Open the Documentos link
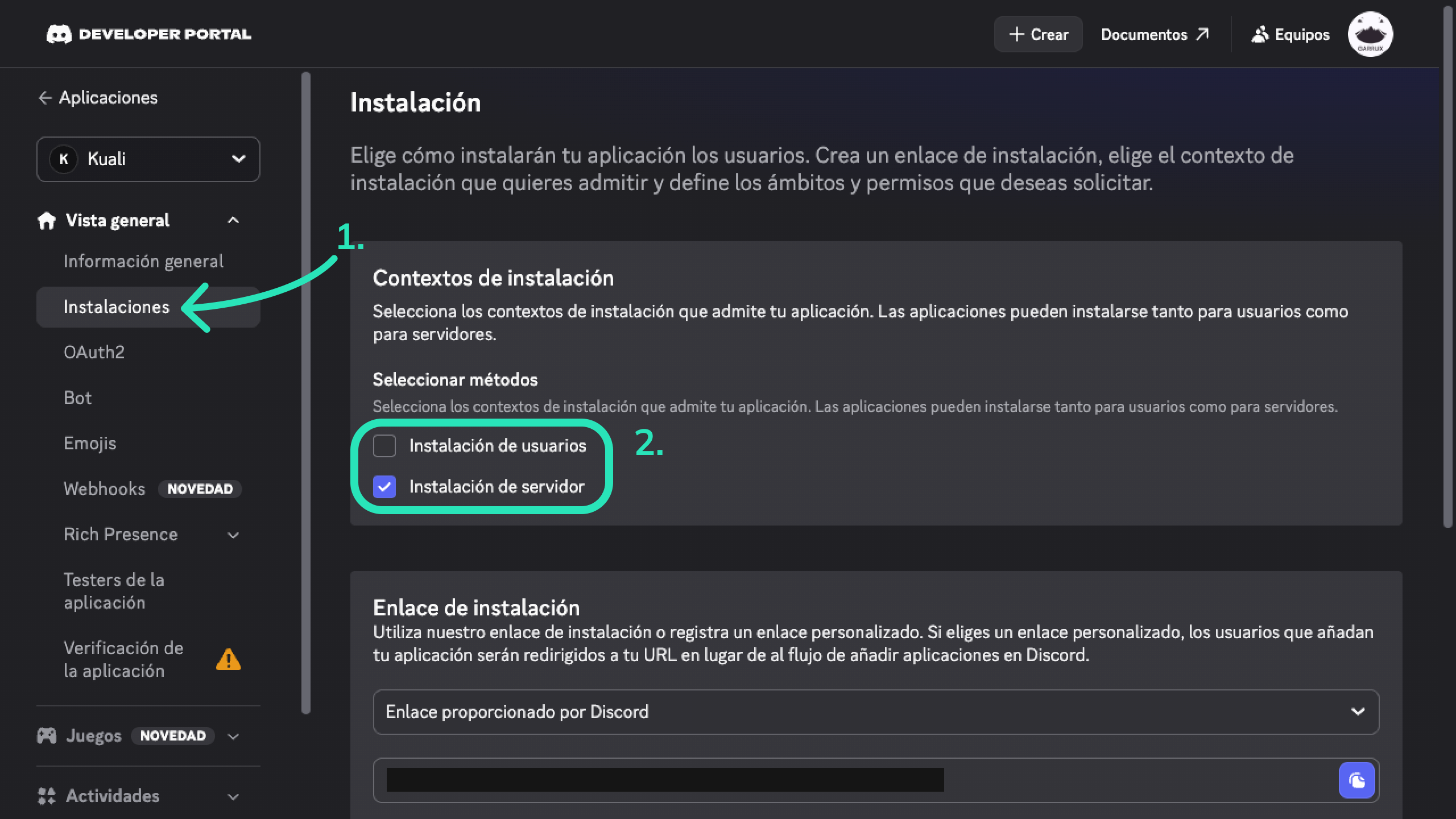 1155,35
